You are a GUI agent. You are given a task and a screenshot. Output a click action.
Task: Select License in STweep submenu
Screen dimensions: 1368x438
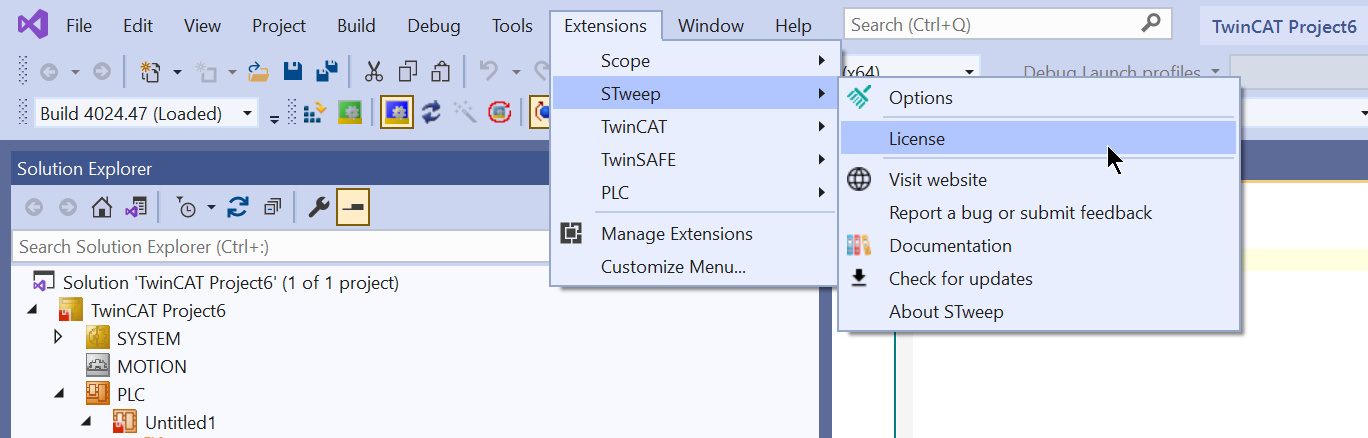pyautogui.click(x=1038, y=139)
